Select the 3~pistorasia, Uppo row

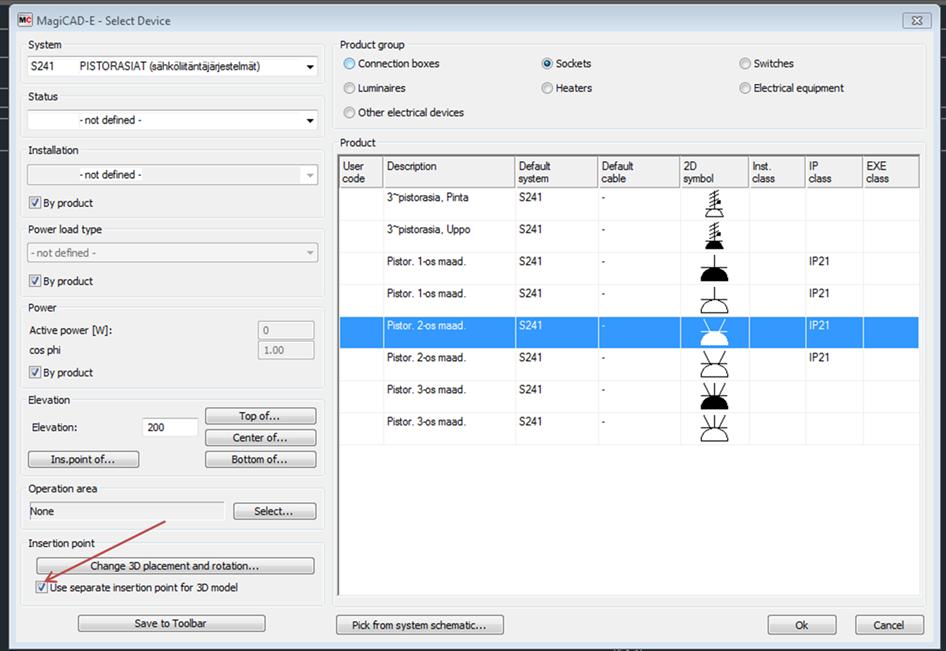coord(629,236)
